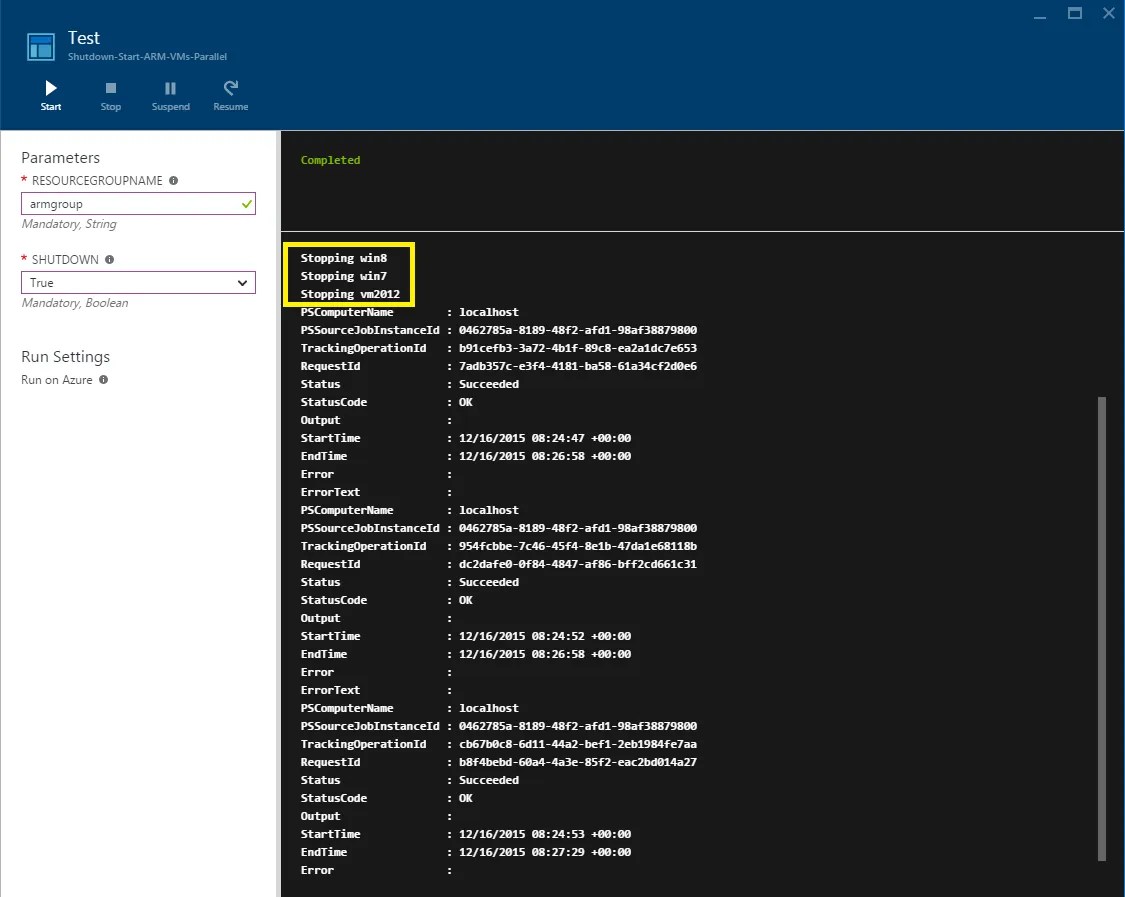Click RequestId value b8f4bebd-60a4-4a3e-85f2-eac2bd014a27
This screenshot has height=897, width=1125.
[578, 762]
